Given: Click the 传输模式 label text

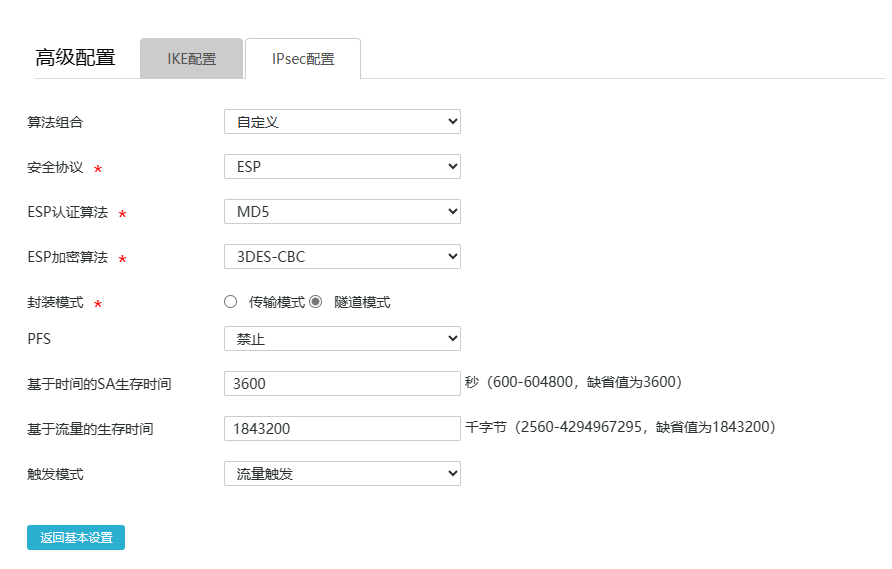Looking at the screenshot, I should (x=277, y=302).
